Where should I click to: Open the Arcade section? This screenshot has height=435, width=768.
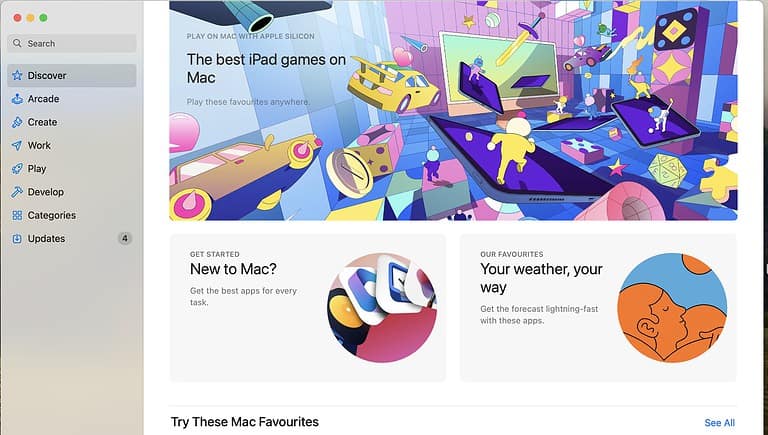(72, 99)
